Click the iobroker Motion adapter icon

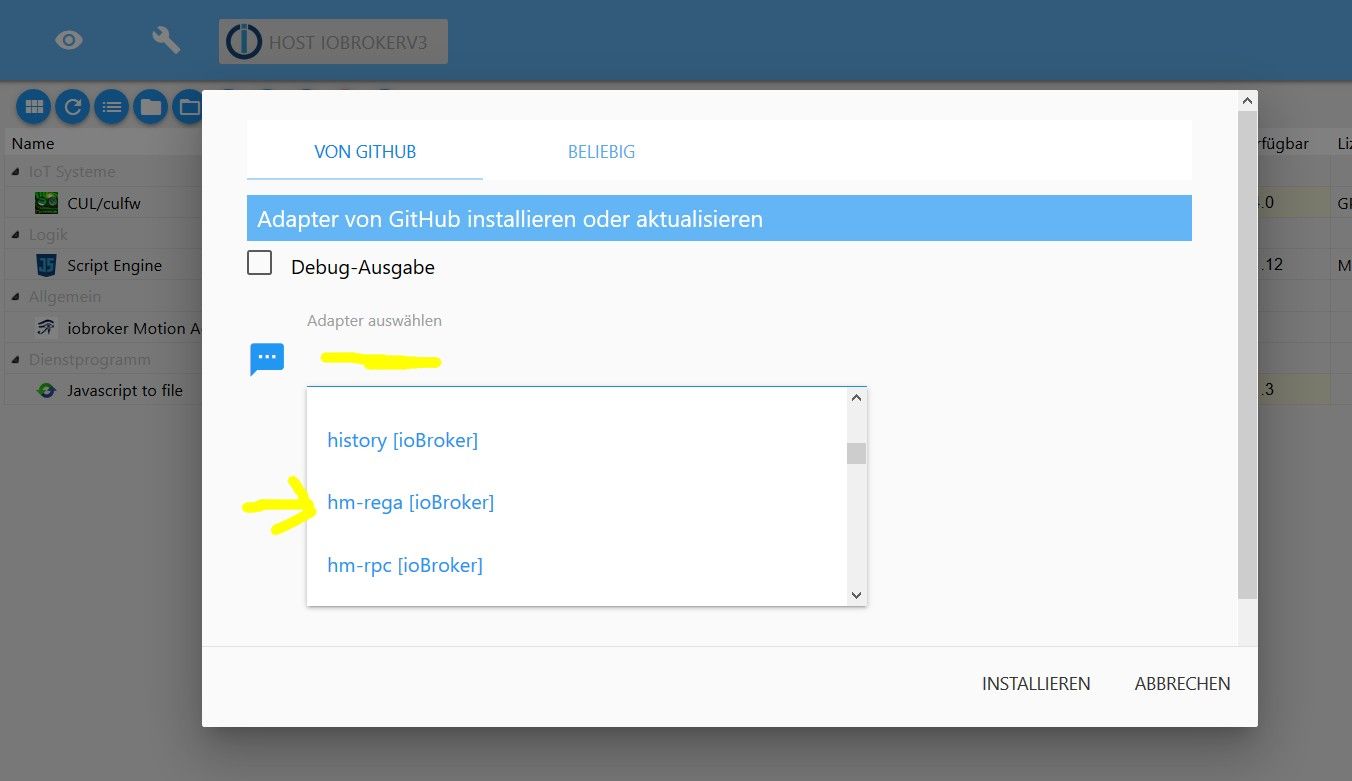(46, 328)
